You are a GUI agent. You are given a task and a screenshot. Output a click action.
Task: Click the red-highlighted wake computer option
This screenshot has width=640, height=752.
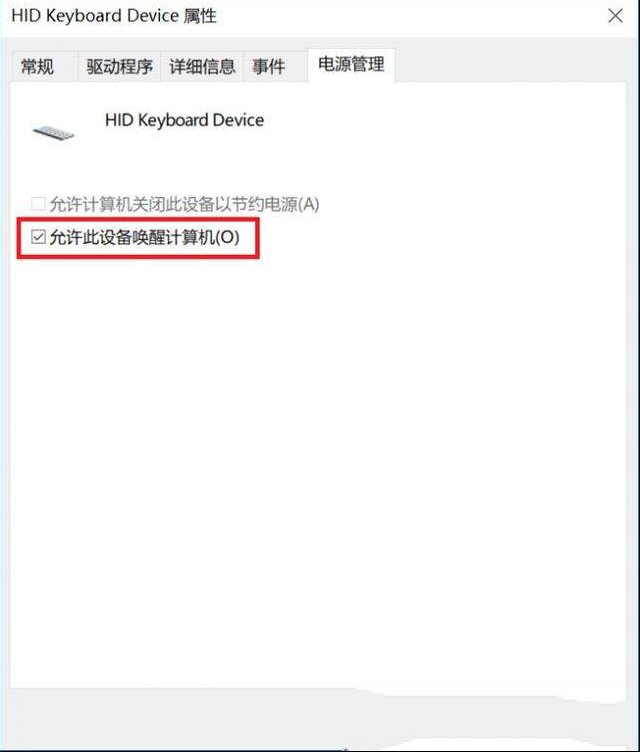point(138,238)
